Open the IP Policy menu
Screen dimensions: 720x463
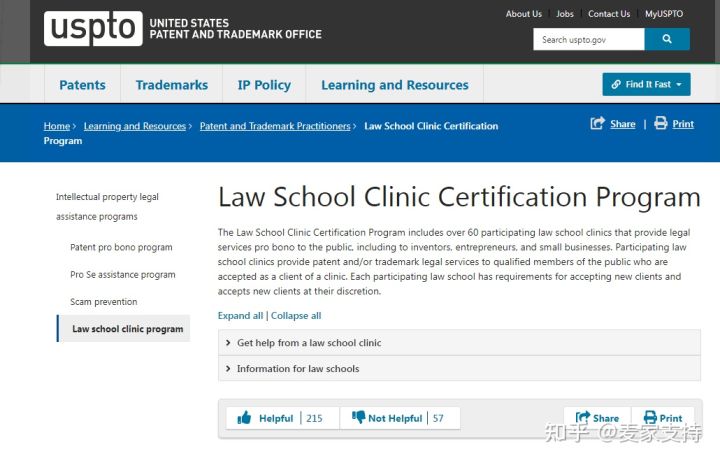click(x=264, y=85)
